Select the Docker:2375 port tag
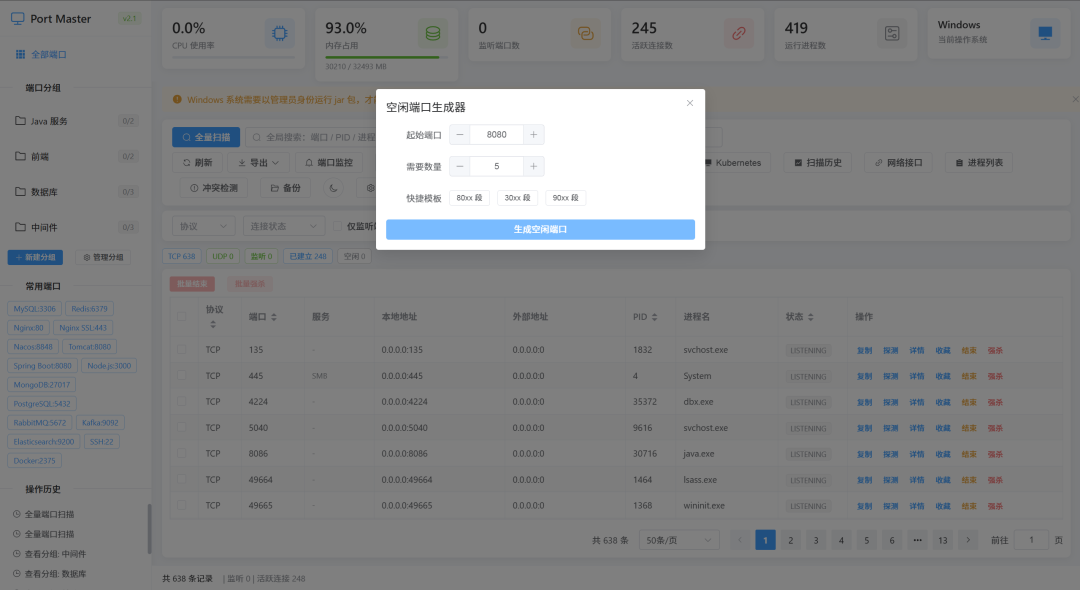This screenshot has height=590, width=1080. click(x=34, y=461)
